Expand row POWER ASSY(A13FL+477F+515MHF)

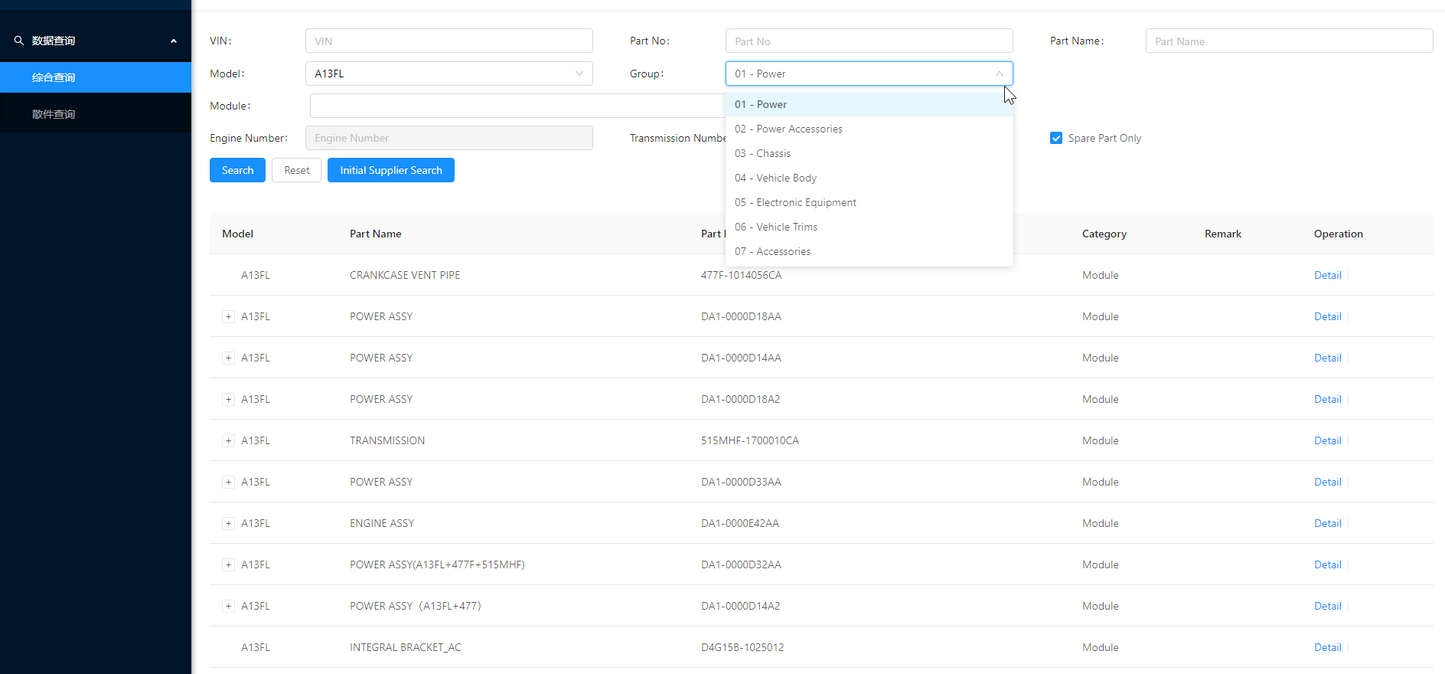pyautogui.click(x=228, y=565)
